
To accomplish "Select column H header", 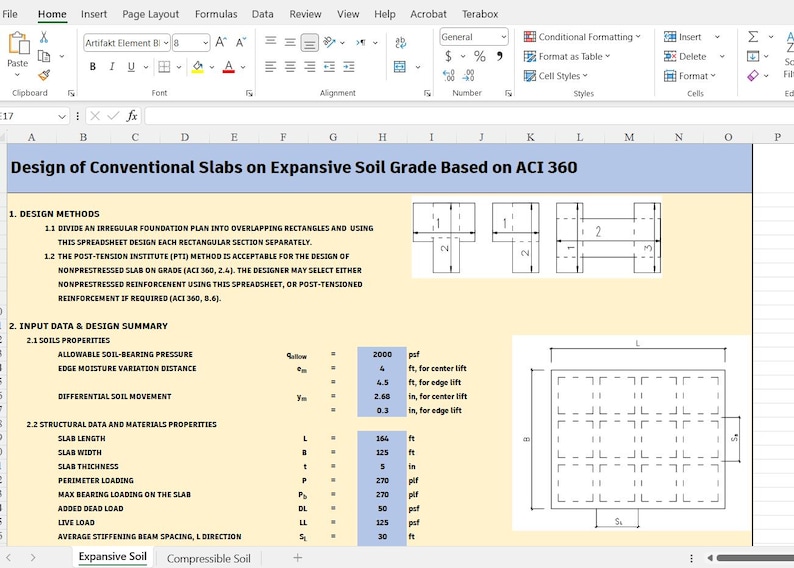I will point(382,137).
